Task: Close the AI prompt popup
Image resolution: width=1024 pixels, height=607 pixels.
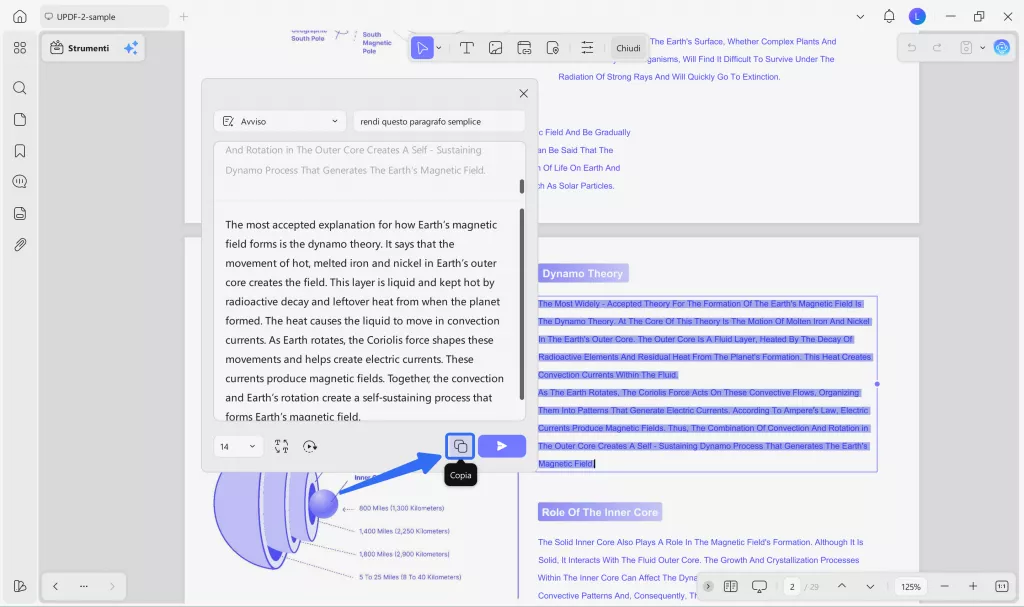Action: tap(523, 93)
